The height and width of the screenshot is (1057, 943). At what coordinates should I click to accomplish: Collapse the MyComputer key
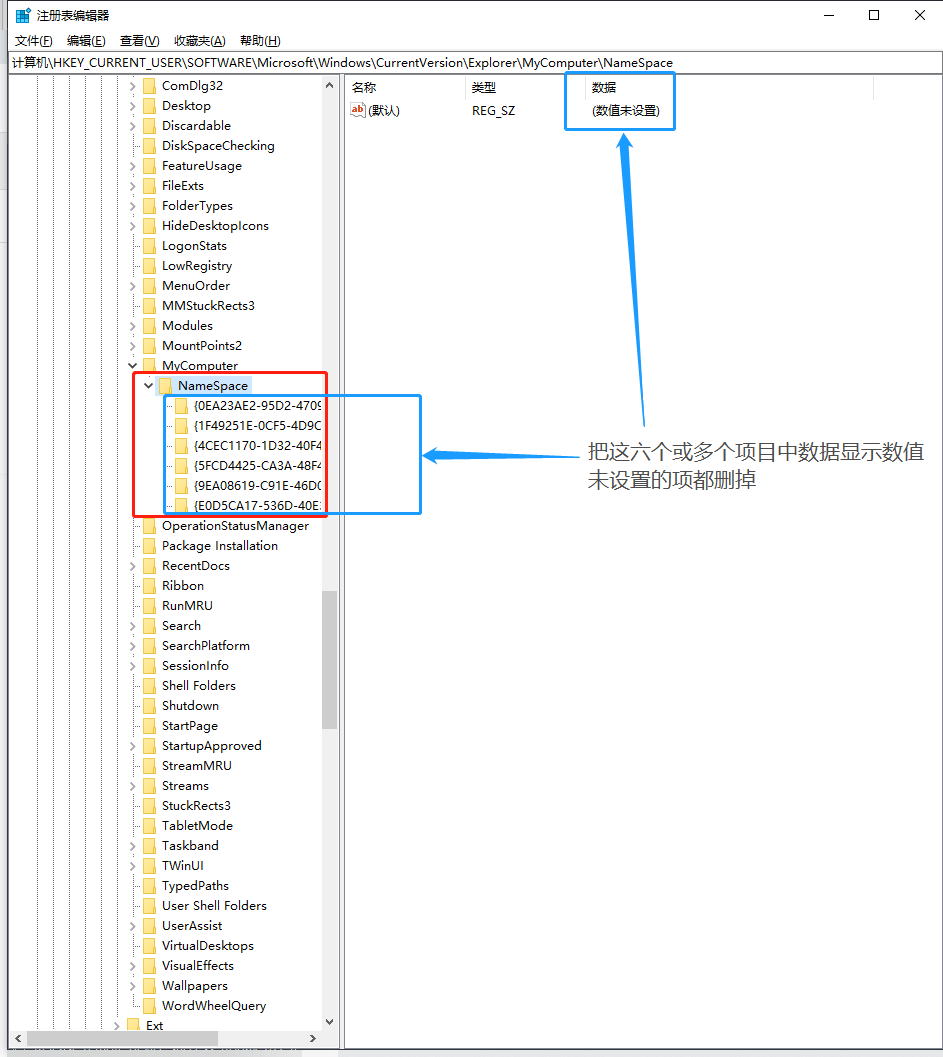point(133,366)
